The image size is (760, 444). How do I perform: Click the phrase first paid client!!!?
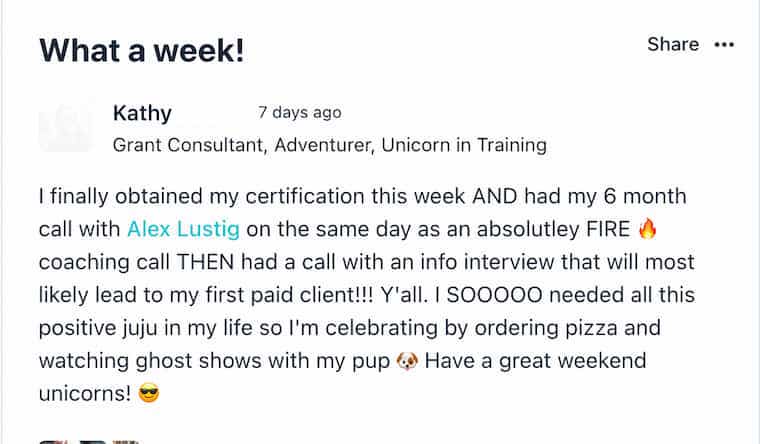click(290, 295)
